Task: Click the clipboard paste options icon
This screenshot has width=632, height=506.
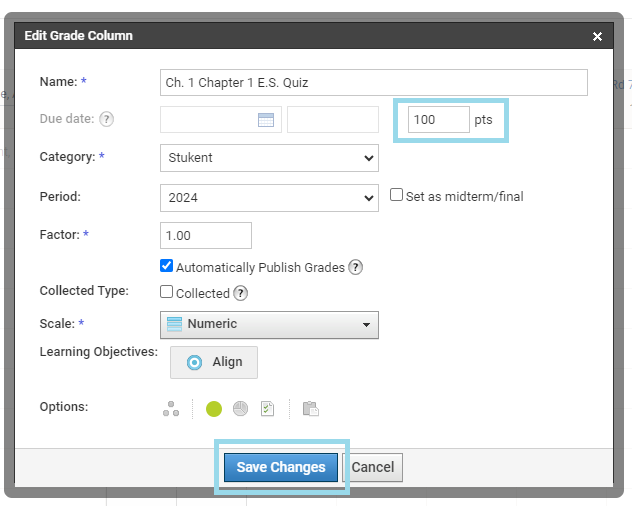Action: [x=310, y=408]
